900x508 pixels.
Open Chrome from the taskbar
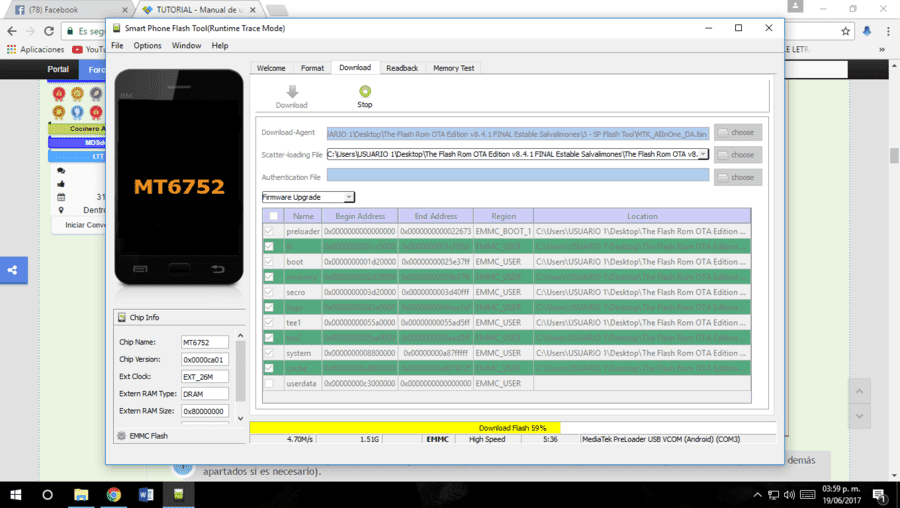(114, 495)
